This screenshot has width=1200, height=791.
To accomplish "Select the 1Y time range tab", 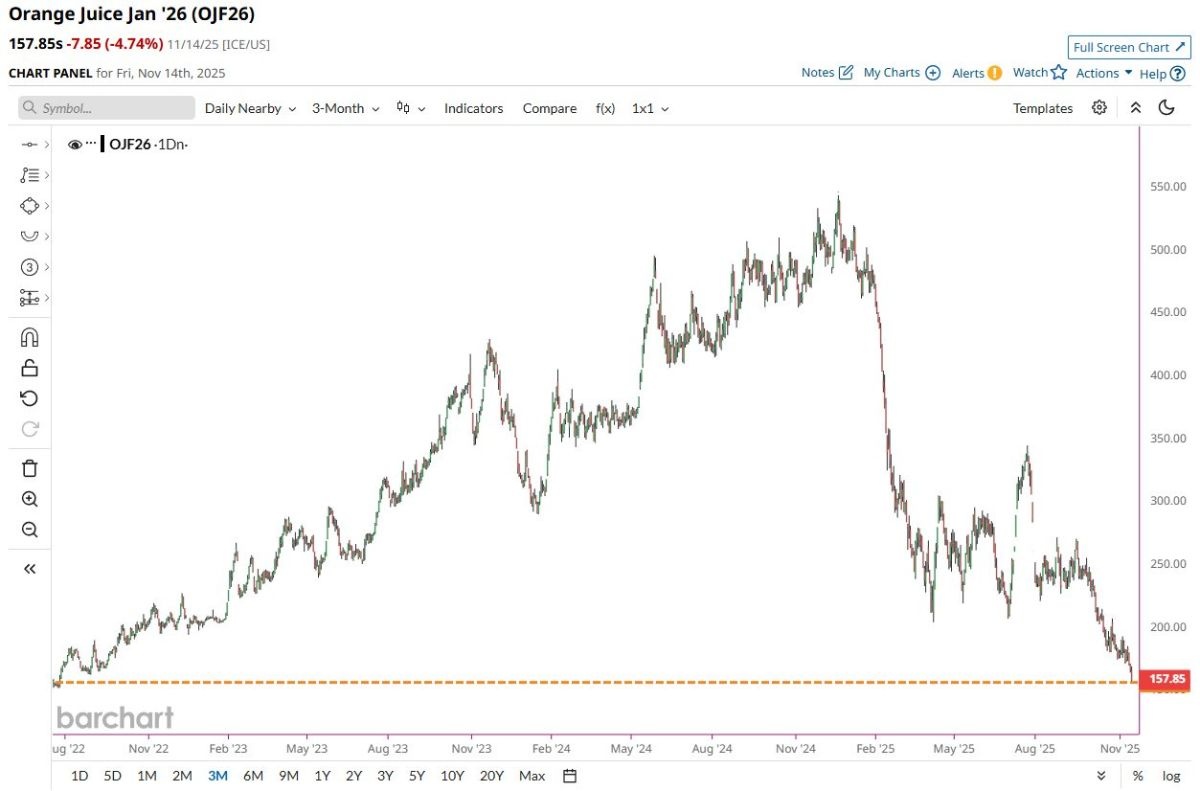I will point(322,776).
